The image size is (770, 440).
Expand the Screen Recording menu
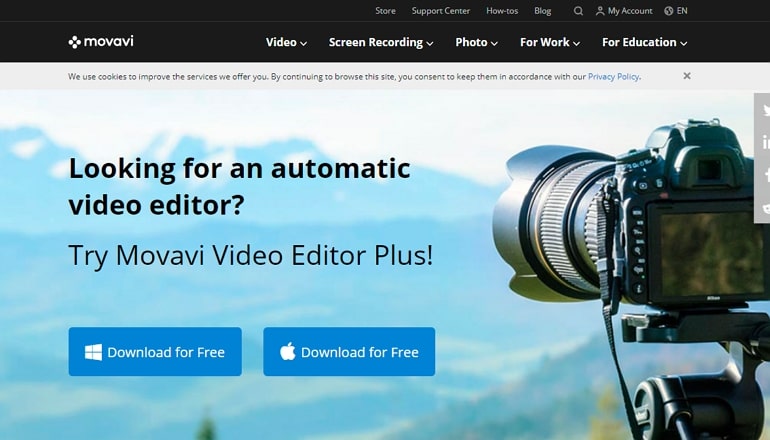click(x=381, y=42)
